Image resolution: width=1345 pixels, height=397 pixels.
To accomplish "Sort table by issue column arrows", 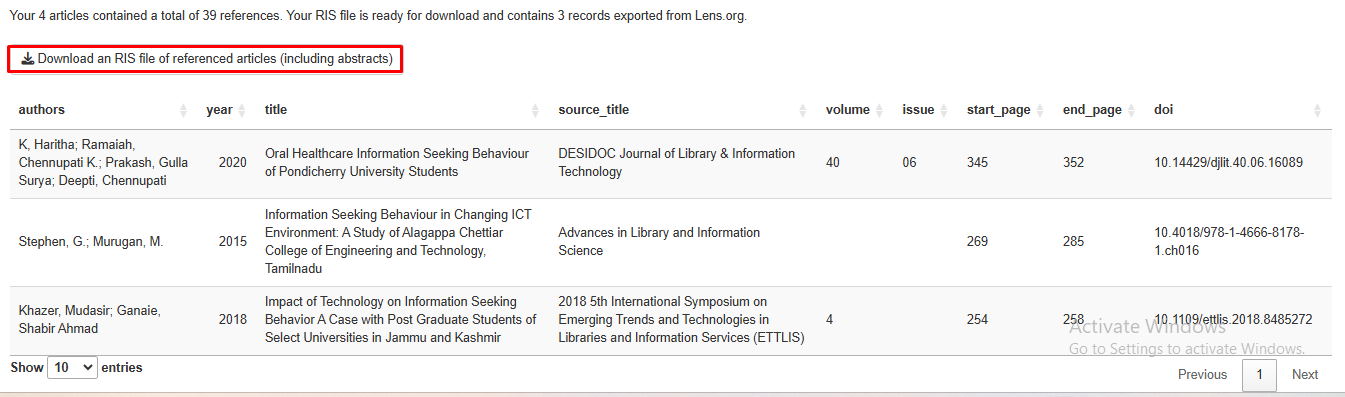I will (x=943, y=110).
